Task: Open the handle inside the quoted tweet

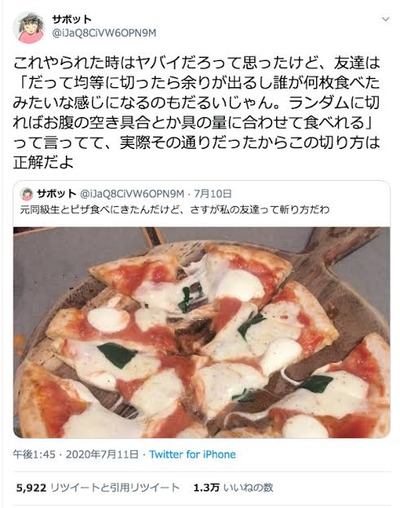Action: (132, 193)
